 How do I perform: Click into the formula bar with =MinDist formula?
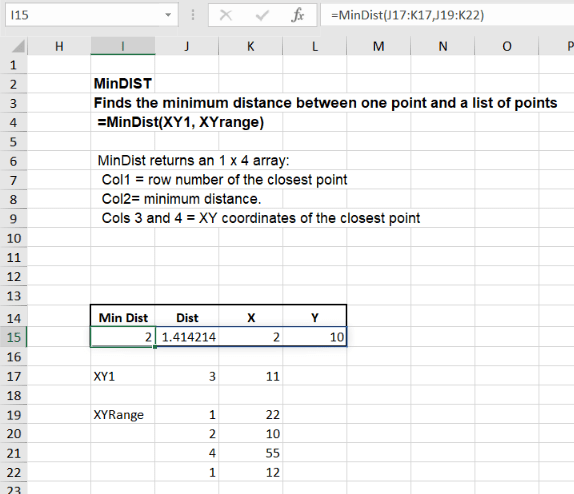447,15
